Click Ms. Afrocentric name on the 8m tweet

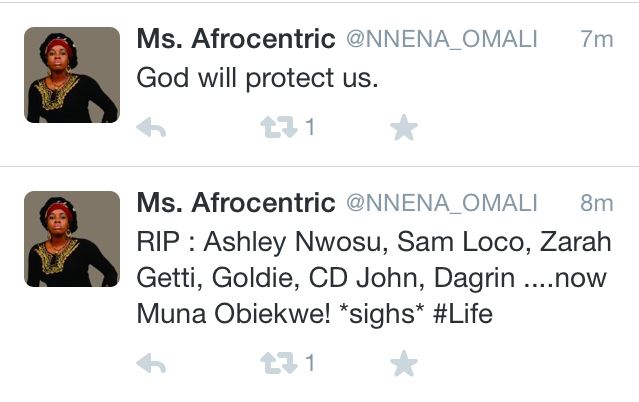pyautogui.click(x=235, y=203)
